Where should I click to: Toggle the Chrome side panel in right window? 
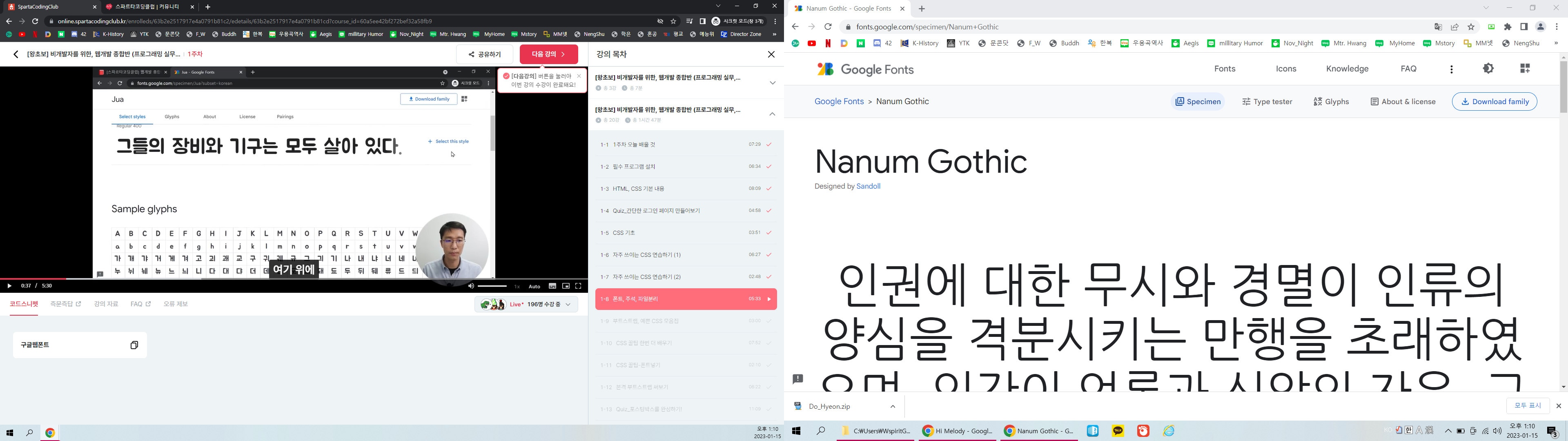tap(1524, 27)
